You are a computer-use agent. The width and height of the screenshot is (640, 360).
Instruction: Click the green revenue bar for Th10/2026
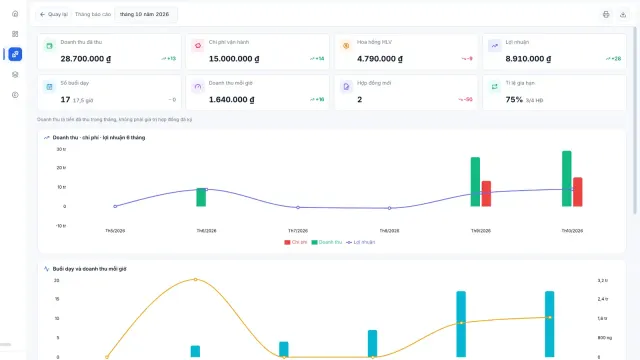(x=567, y=179)
